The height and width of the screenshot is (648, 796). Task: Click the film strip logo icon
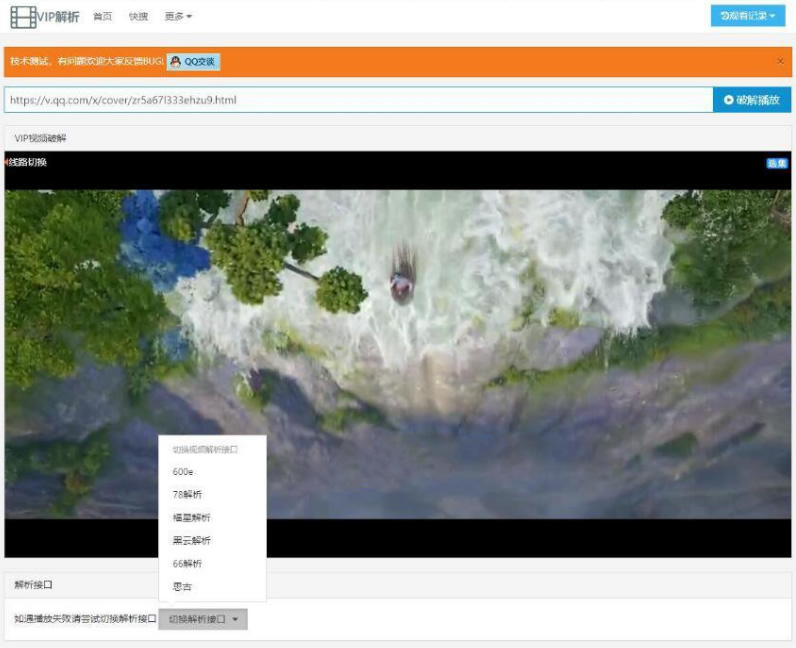click(22, 16)
